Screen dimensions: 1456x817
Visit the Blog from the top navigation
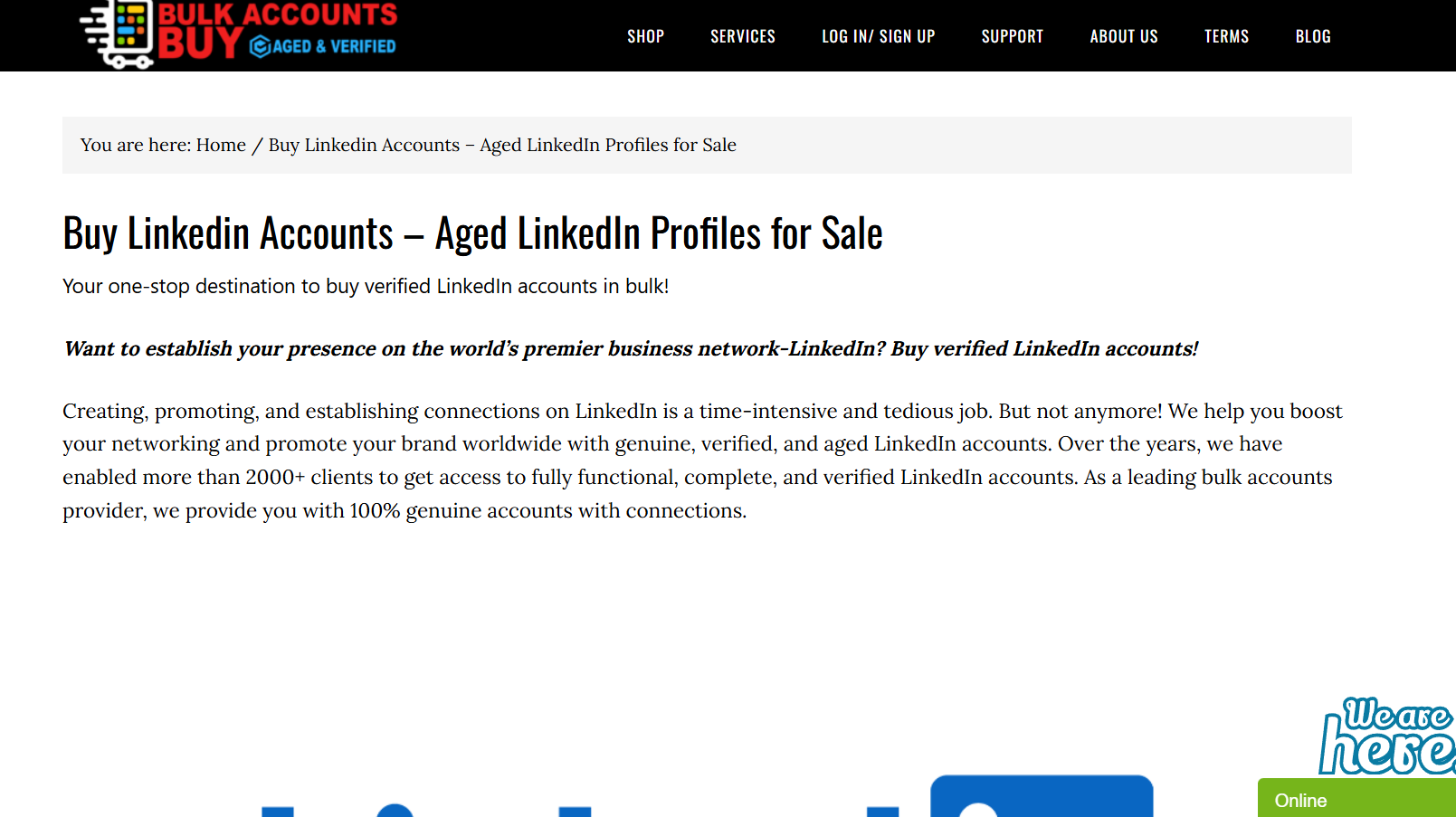[1312, 36]
